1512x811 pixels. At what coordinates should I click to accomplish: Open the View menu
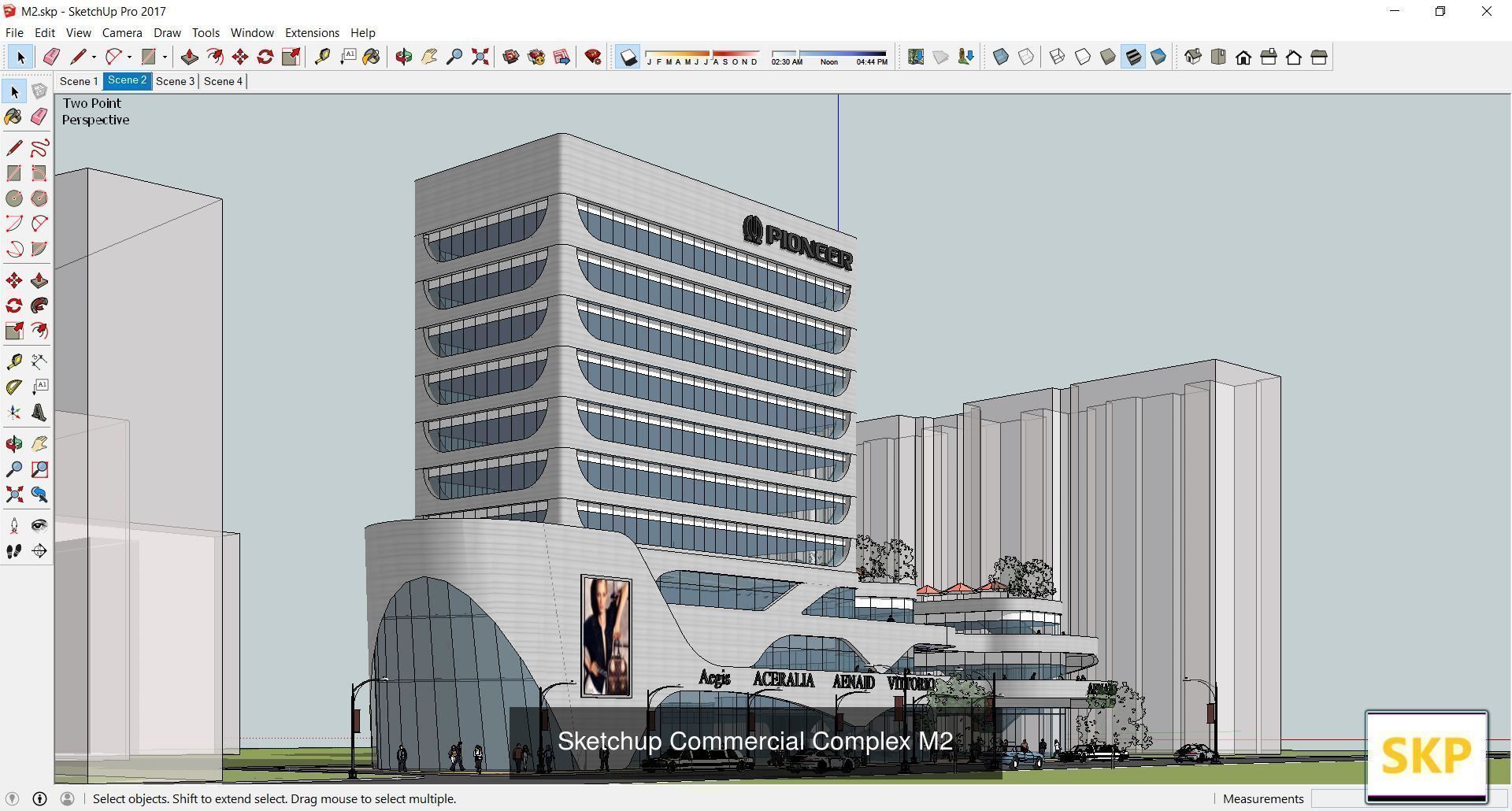[78, 33]
